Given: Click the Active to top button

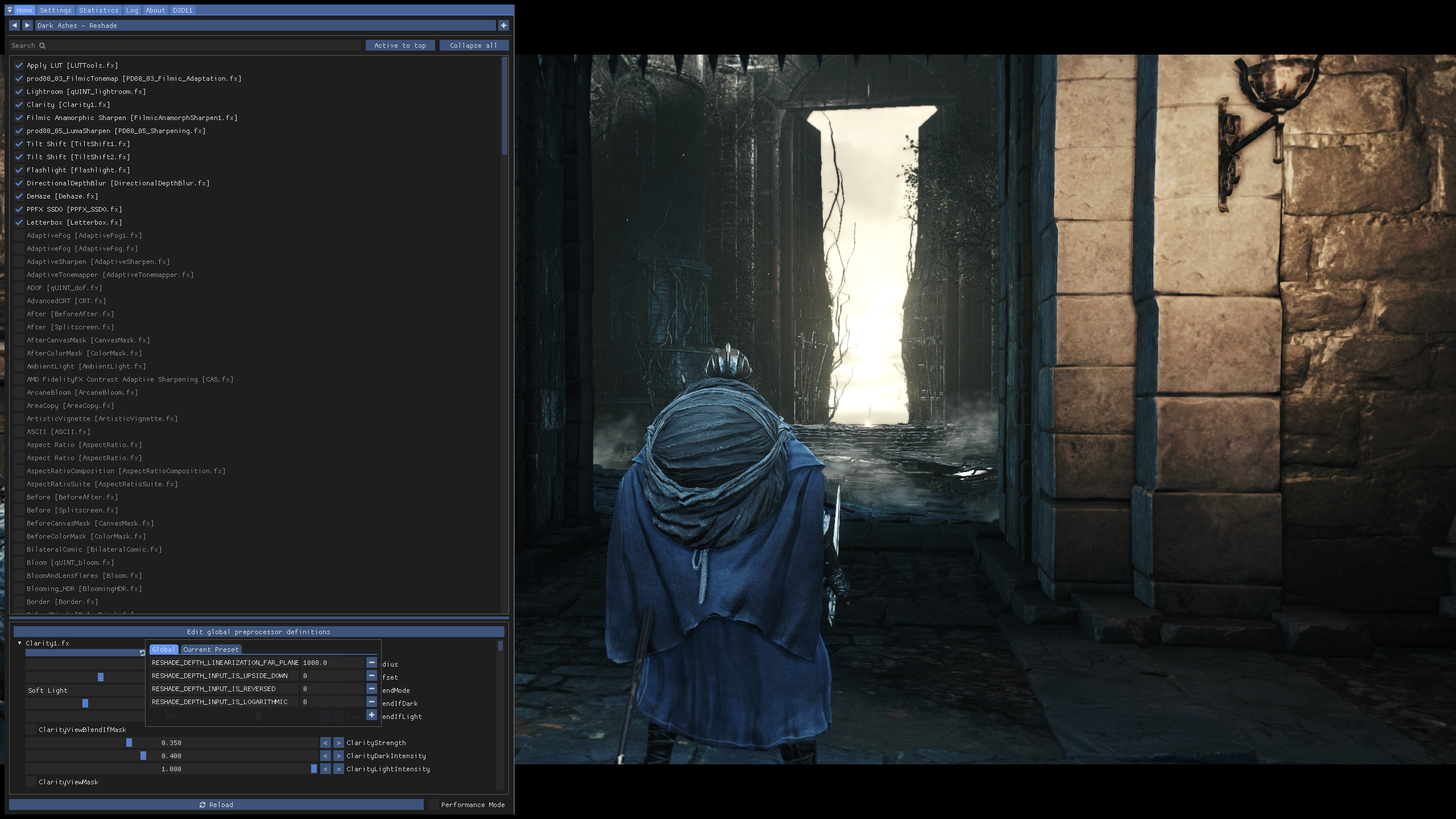Looking at the screenshot, I should pos(400,45).
